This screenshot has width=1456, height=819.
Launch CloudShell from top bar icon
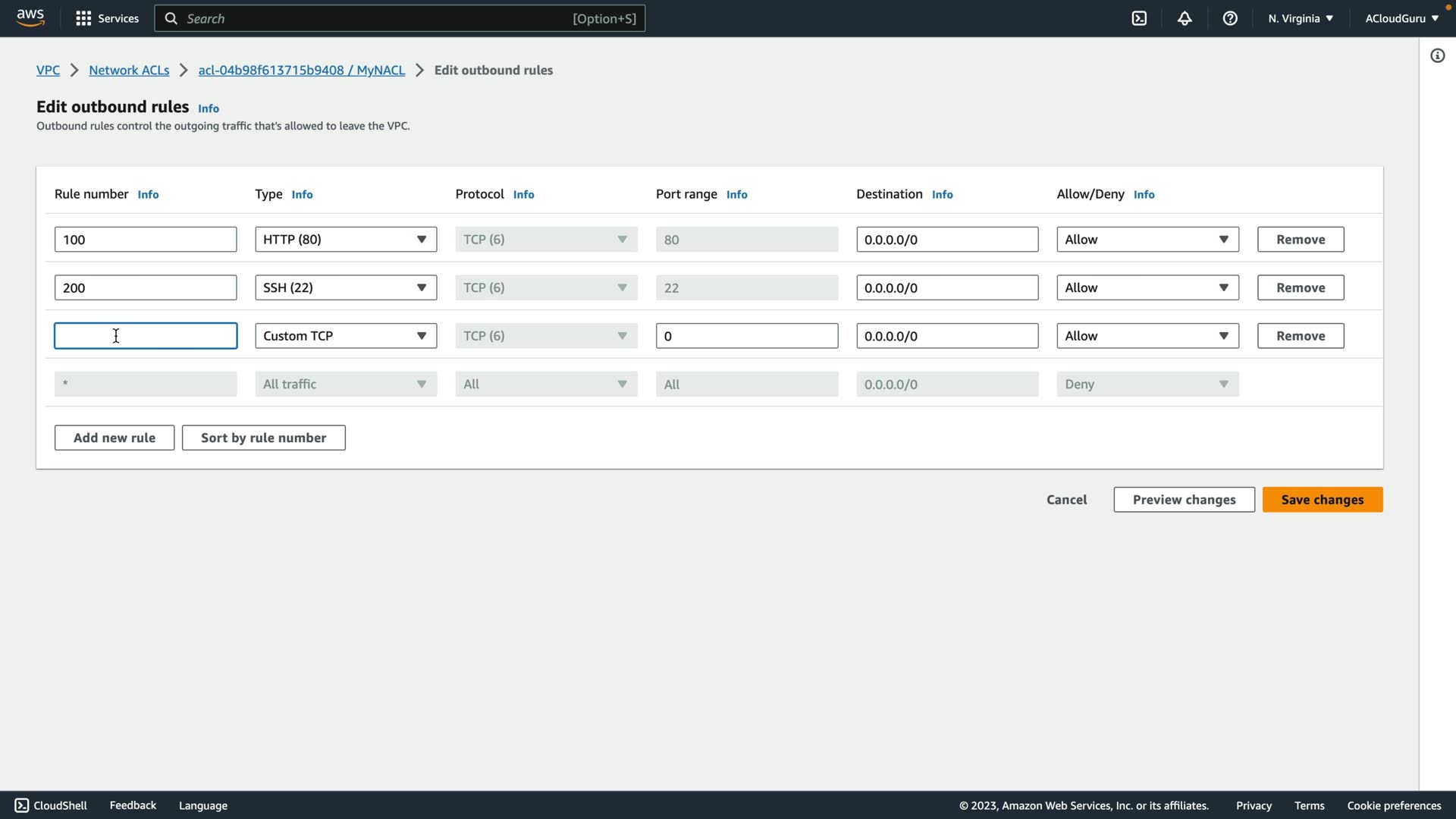(1139, 18)
